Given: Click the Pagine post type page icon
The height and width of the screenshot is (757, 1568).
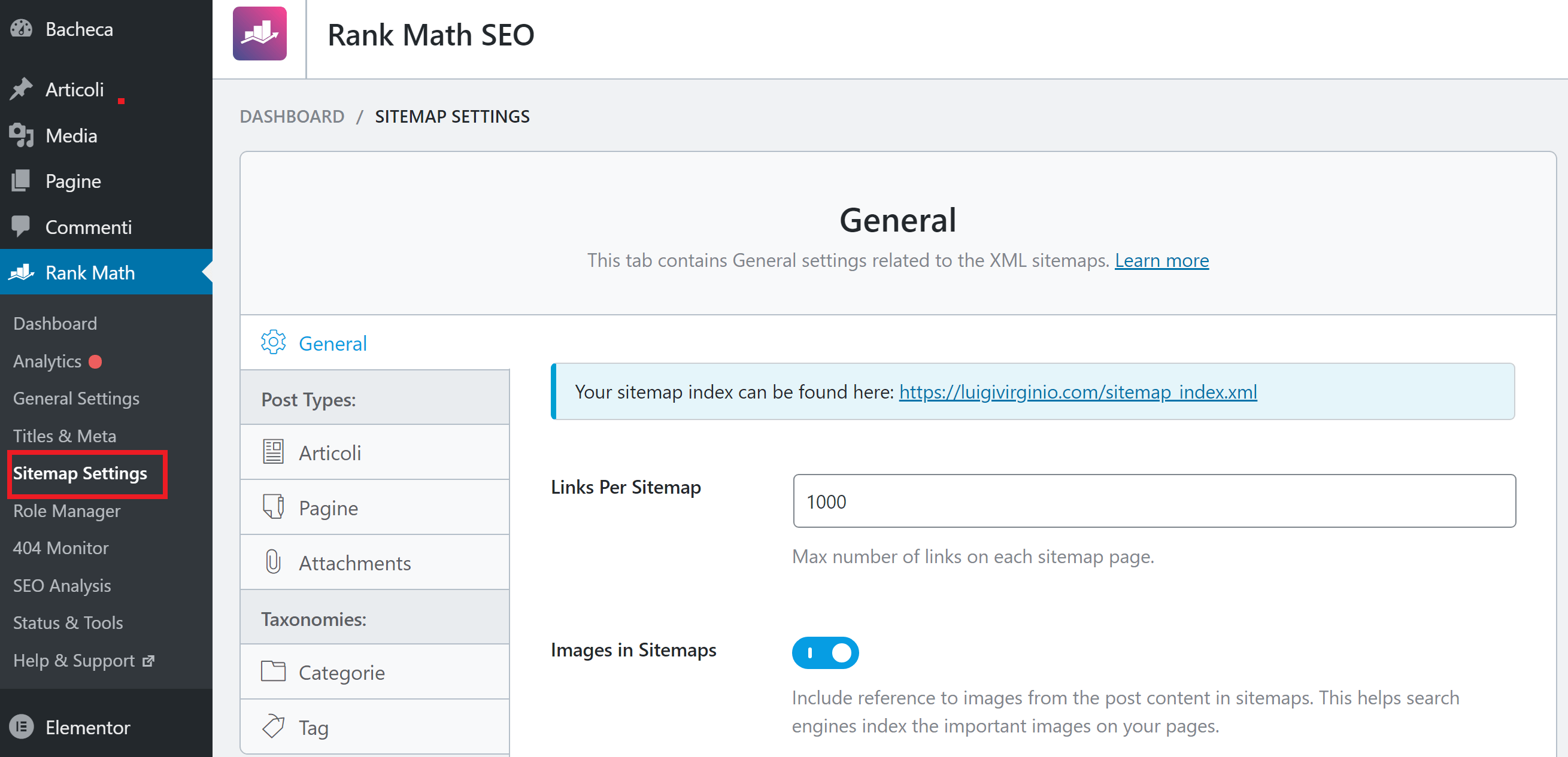Looking at the screenshot, I should (x=273, y=507).
